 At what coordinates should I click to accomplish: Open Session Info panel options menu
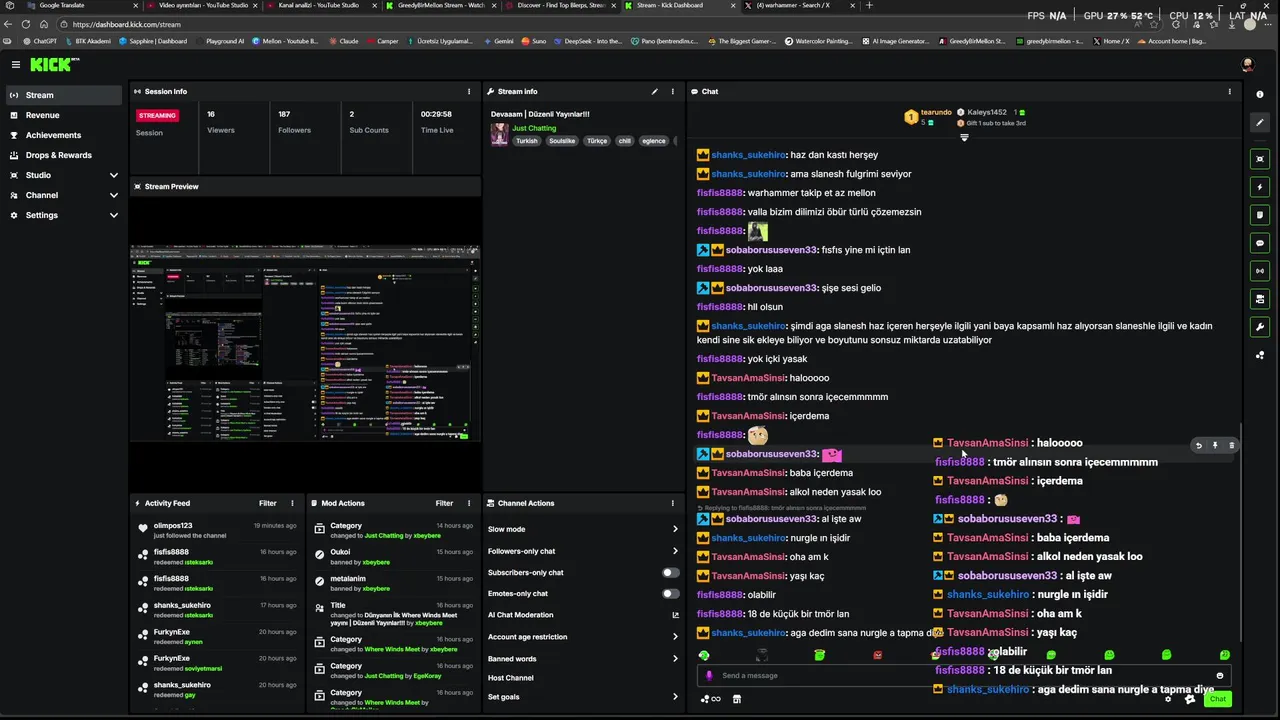tap(469, 91)
